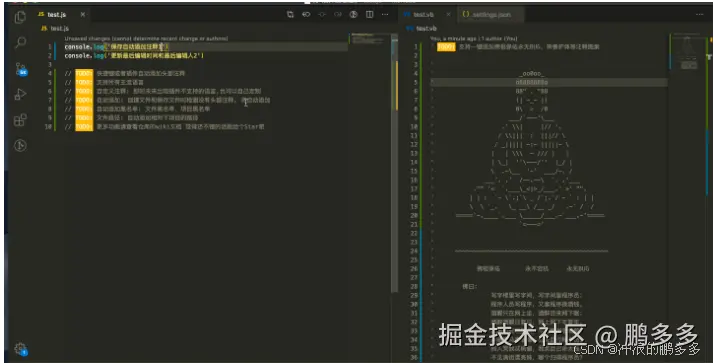Click the fourth icon in the left editor toolbar

(338, 15)
